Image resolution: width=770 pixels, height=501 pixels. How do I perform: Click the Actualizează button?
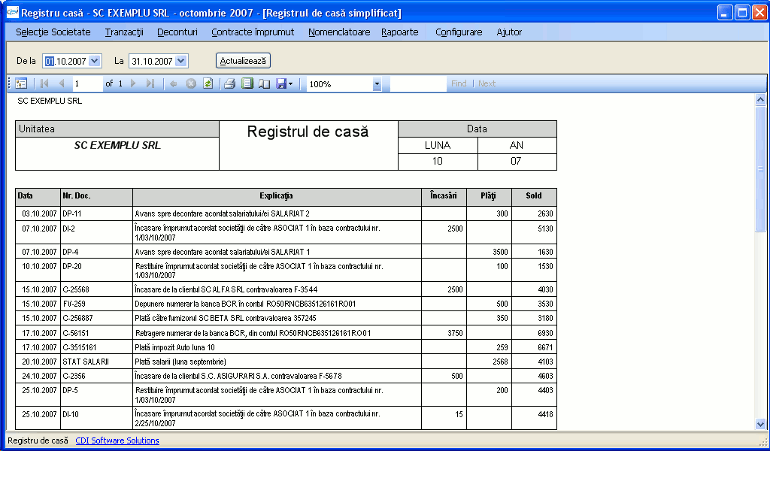(x=243, y=60)
